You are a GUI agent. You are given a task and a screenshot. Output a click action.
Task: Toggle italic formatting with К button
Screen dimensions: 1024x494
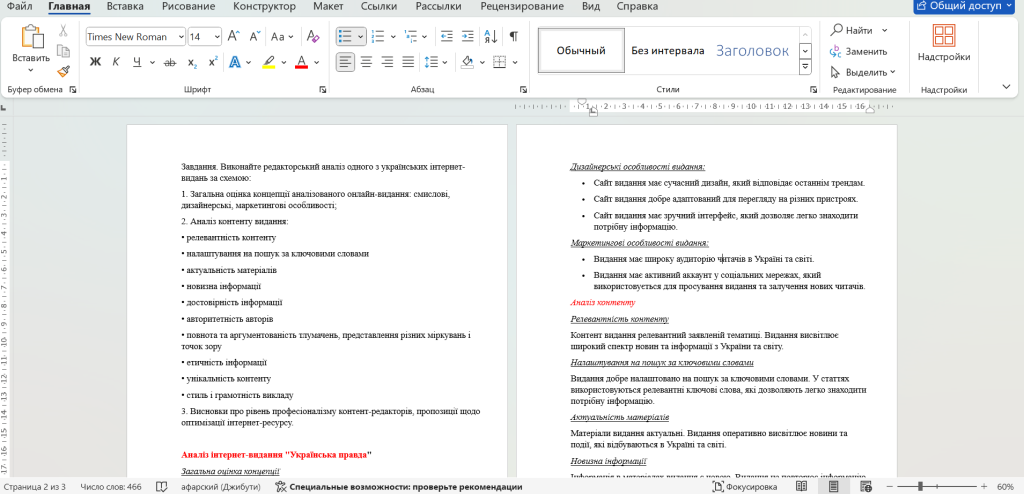pos(117,62)
